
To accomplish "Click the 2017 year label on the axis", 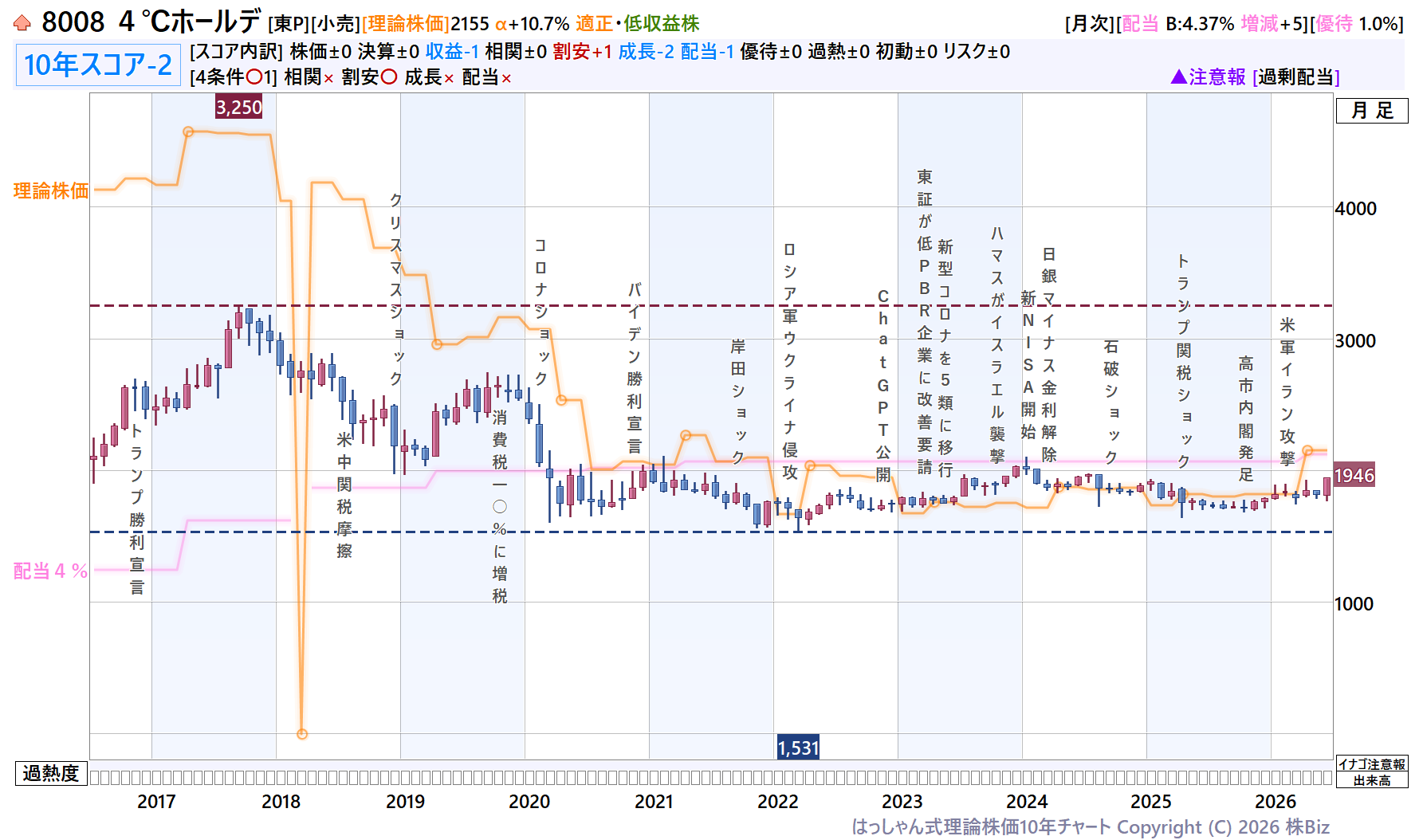I will click(156, 802).
